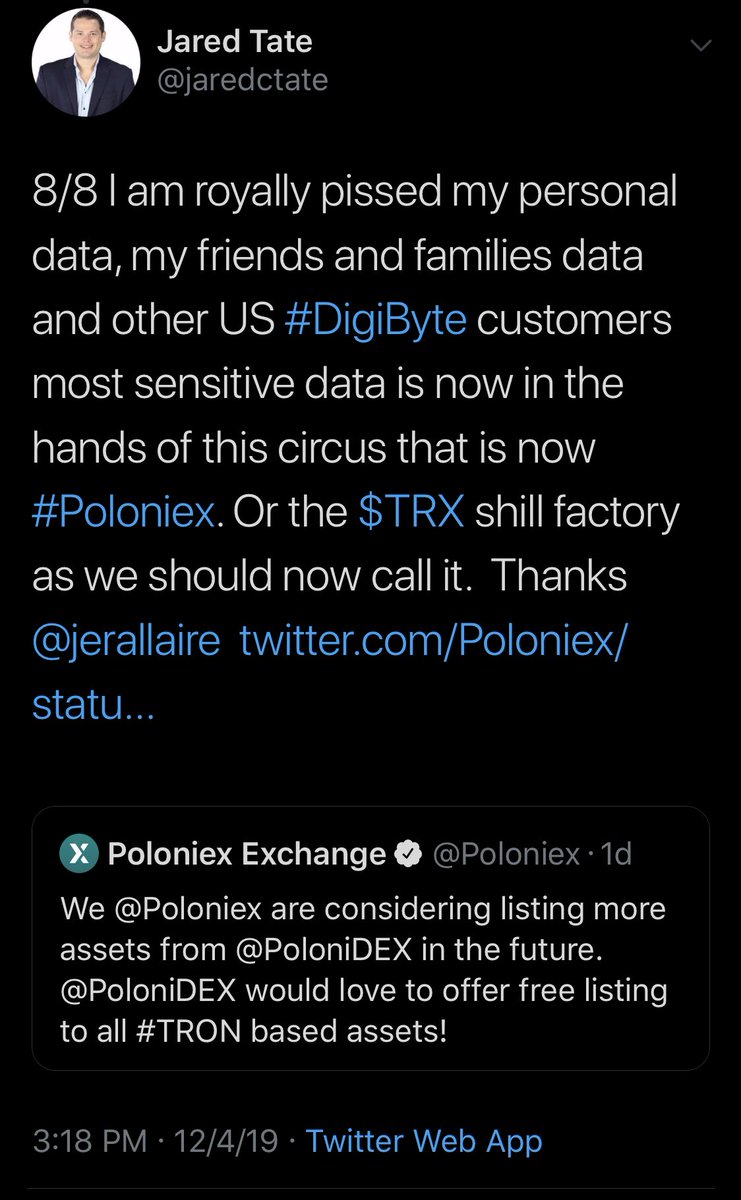Open the #Poloniex hashtag in the tweet

click(124, 511)
